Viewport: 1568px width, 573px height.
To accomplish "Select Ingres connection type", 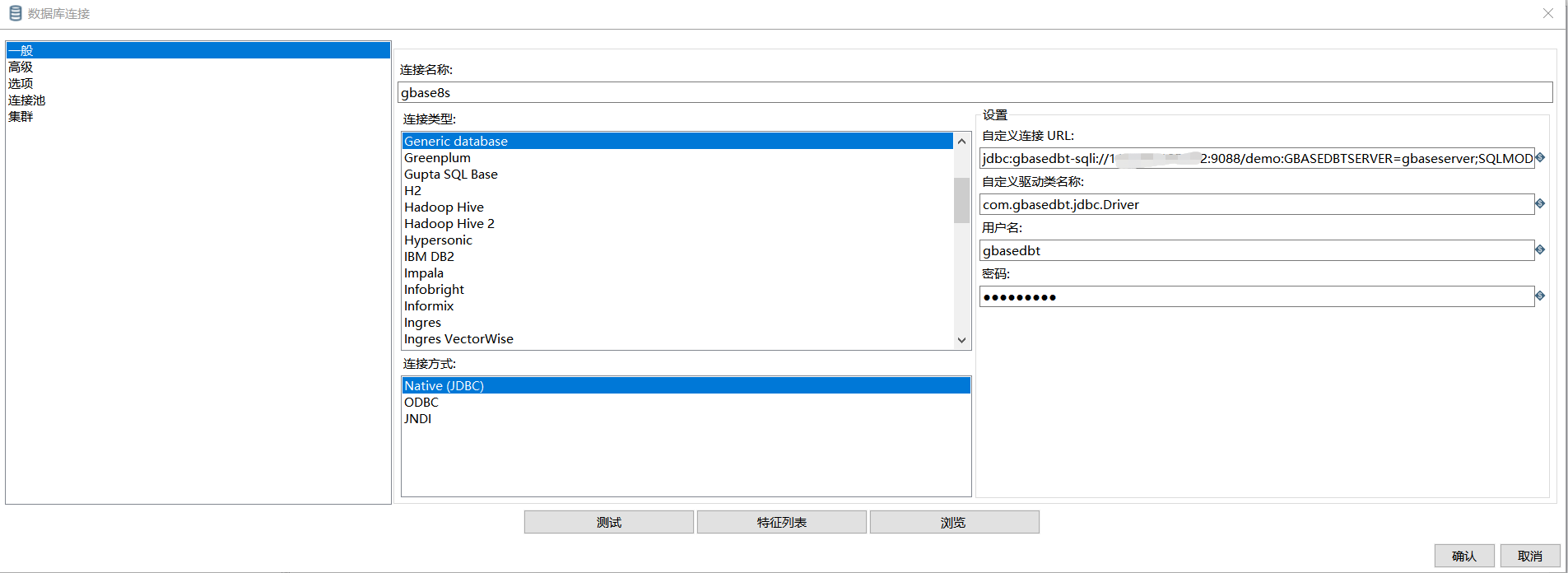I will (677, 322).
